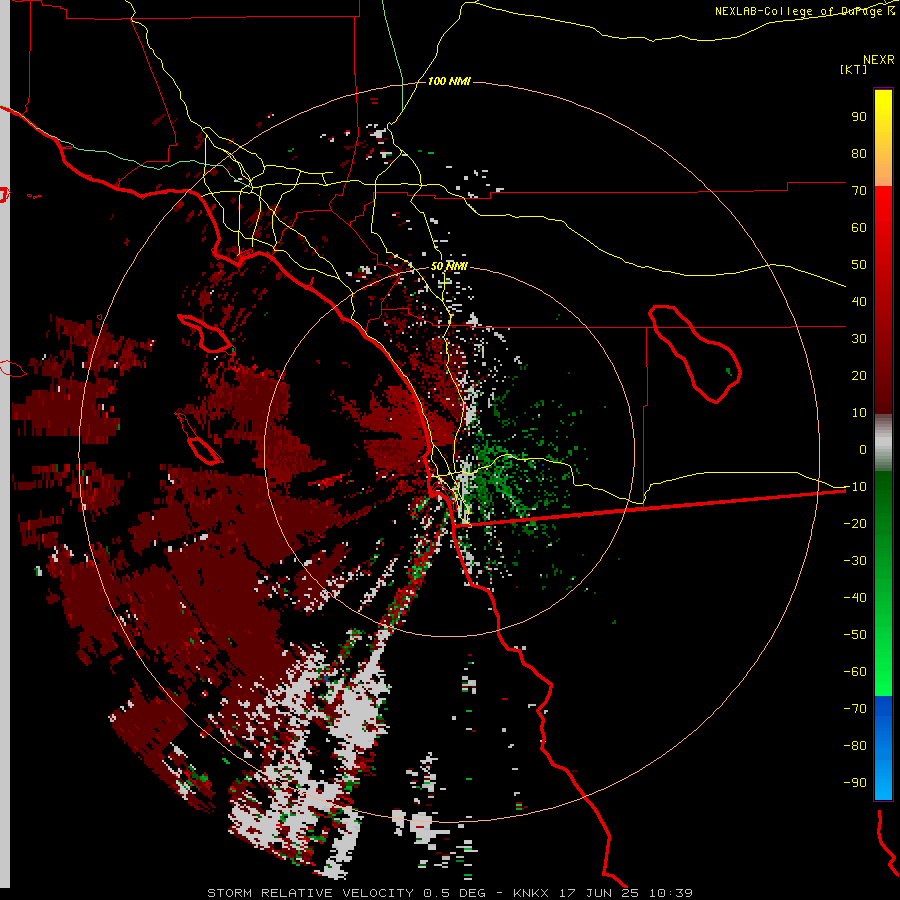
Task: Click the 50 NMI range ring label
Action: [x=449, y=266]
